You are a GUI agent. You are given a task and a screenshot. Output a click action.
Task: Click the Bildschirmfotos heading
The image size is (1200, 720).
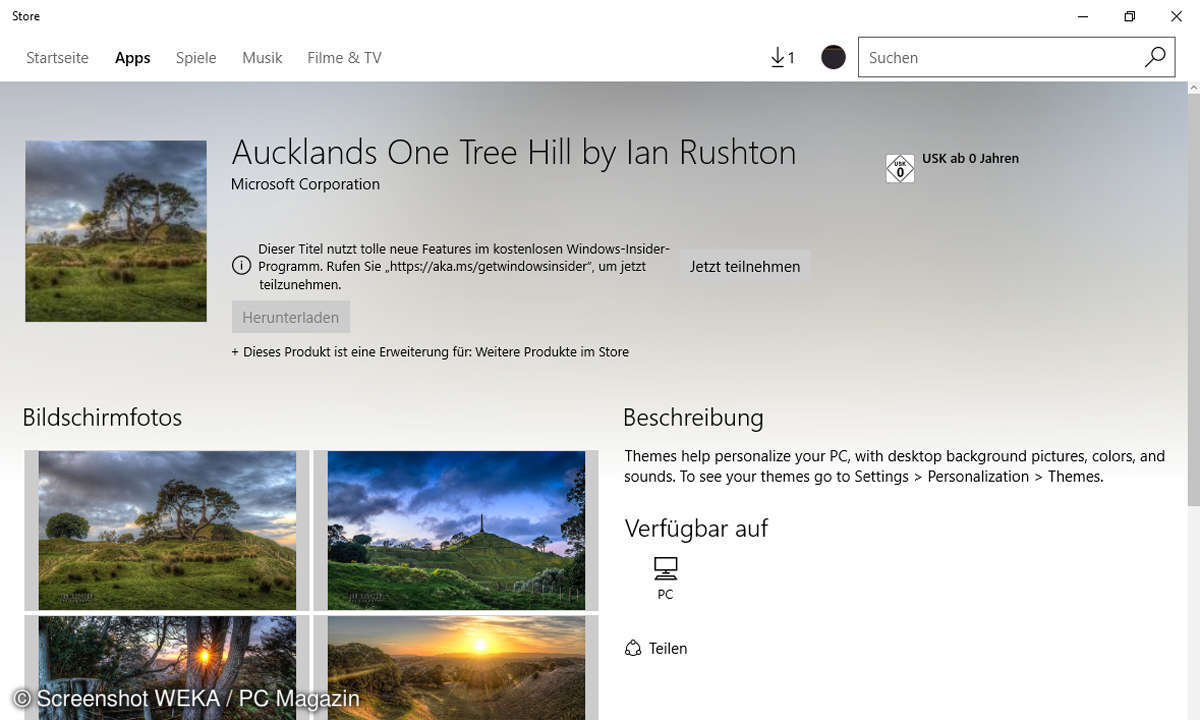click(102, 417)
